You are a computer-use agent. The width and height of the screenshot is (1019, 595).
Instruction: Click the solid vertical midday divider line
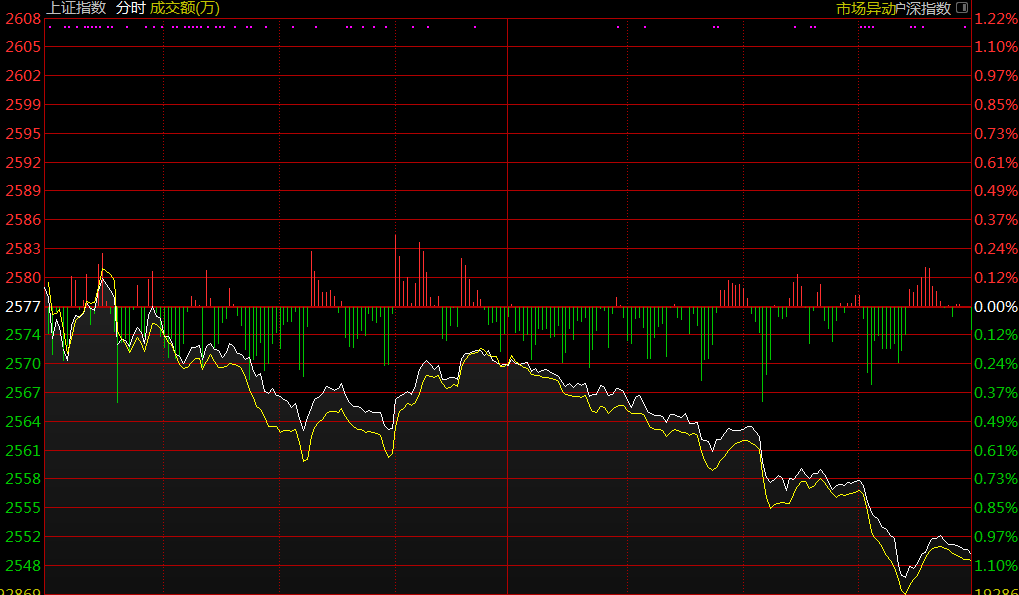(508, 300)
